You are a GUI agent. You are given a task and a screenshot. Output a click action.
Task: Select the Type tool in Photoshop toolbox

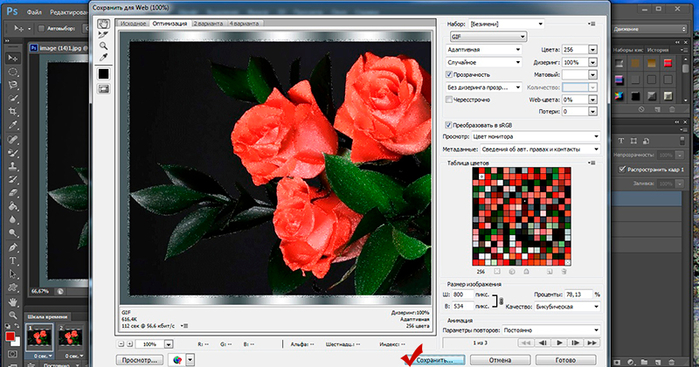pyautogui.click(x=12, y=261)
